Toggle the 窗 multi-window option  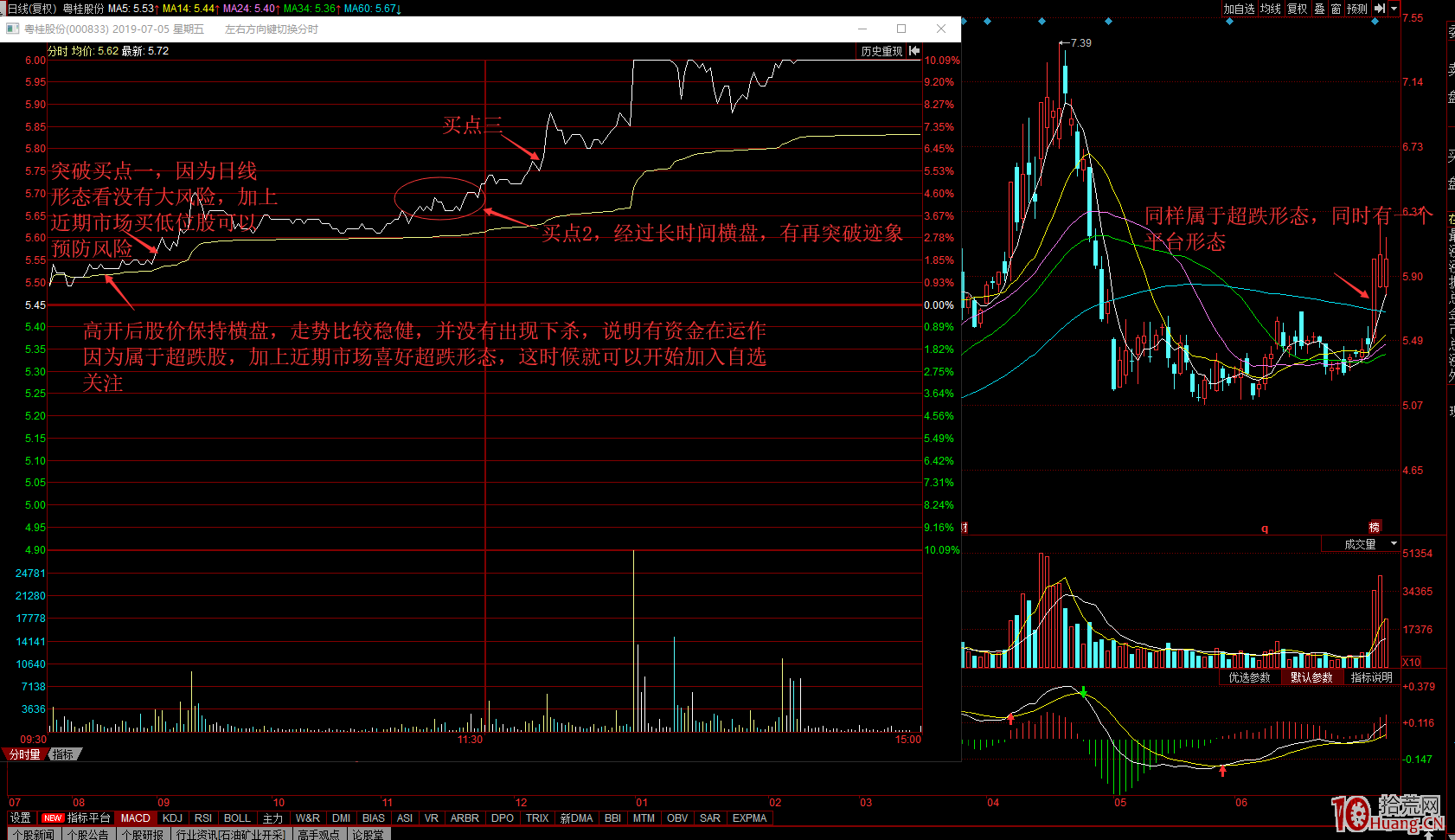tap(1336, 9)
